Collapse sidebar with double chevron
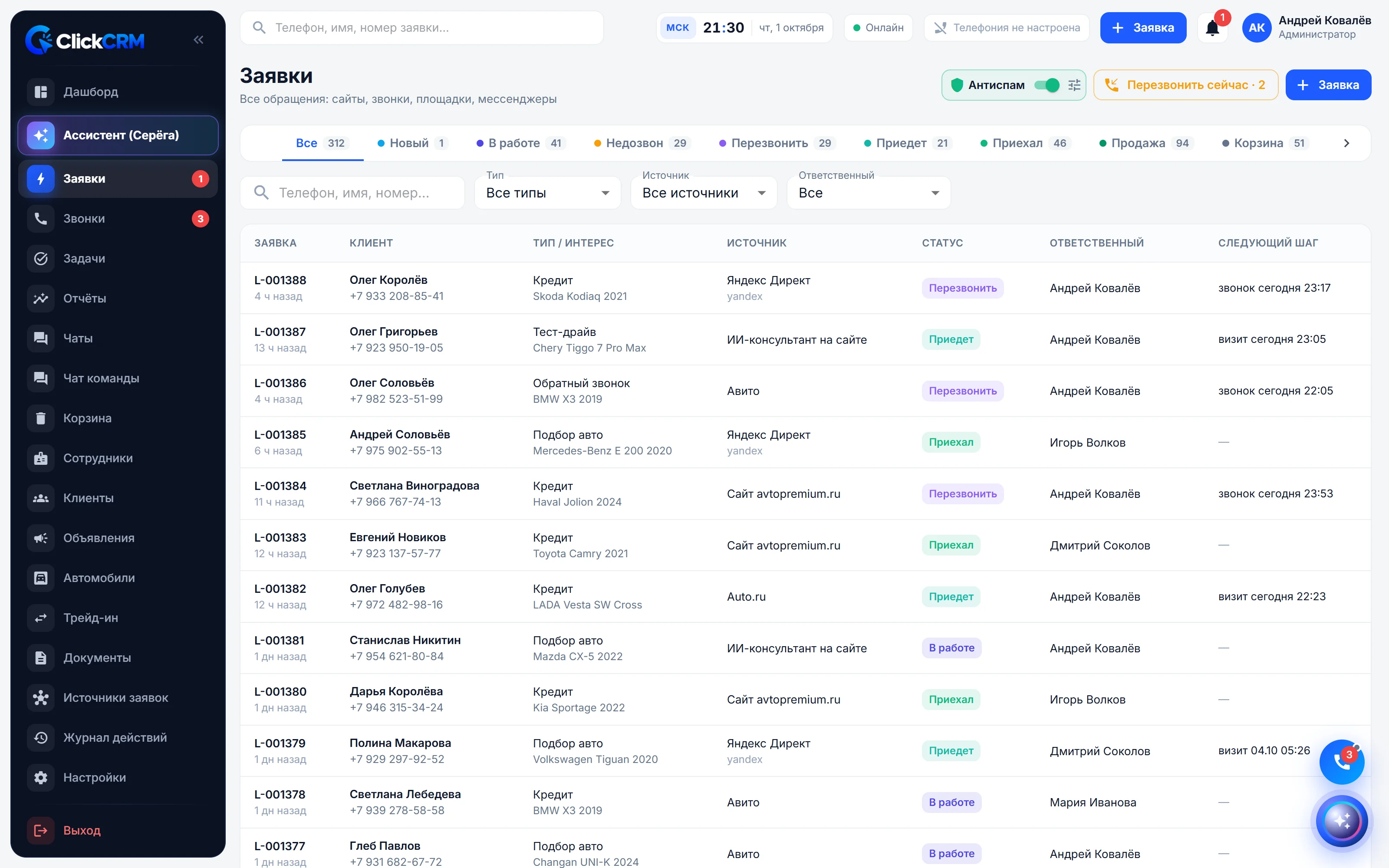The width and height of the screenshot is (1389, 868). [199, 39]
